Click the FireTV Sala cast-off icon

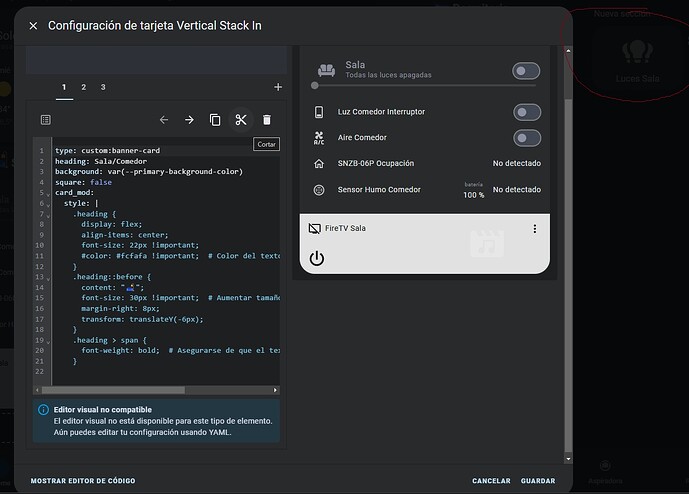(315, 229)
